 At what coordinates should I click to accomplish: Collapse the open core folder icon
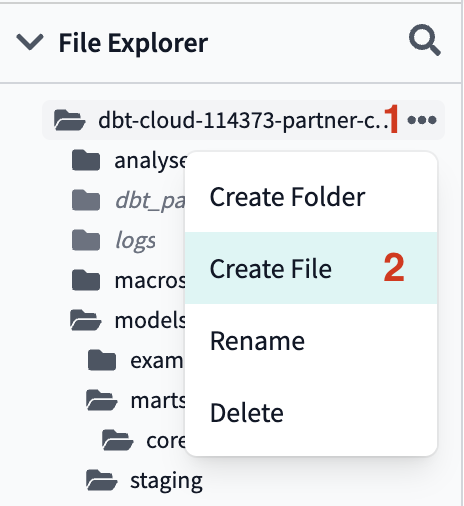(118, 440)
